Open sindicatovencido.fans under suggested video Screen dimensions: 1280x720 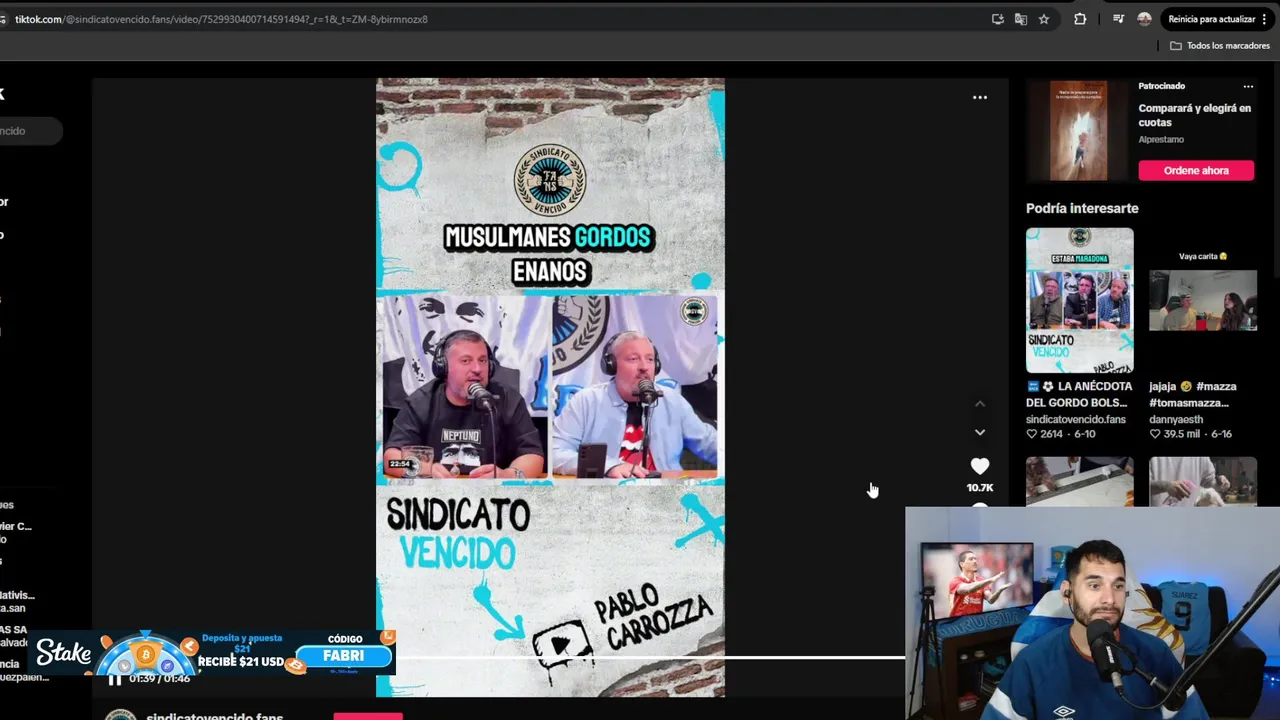[1076, 419]
